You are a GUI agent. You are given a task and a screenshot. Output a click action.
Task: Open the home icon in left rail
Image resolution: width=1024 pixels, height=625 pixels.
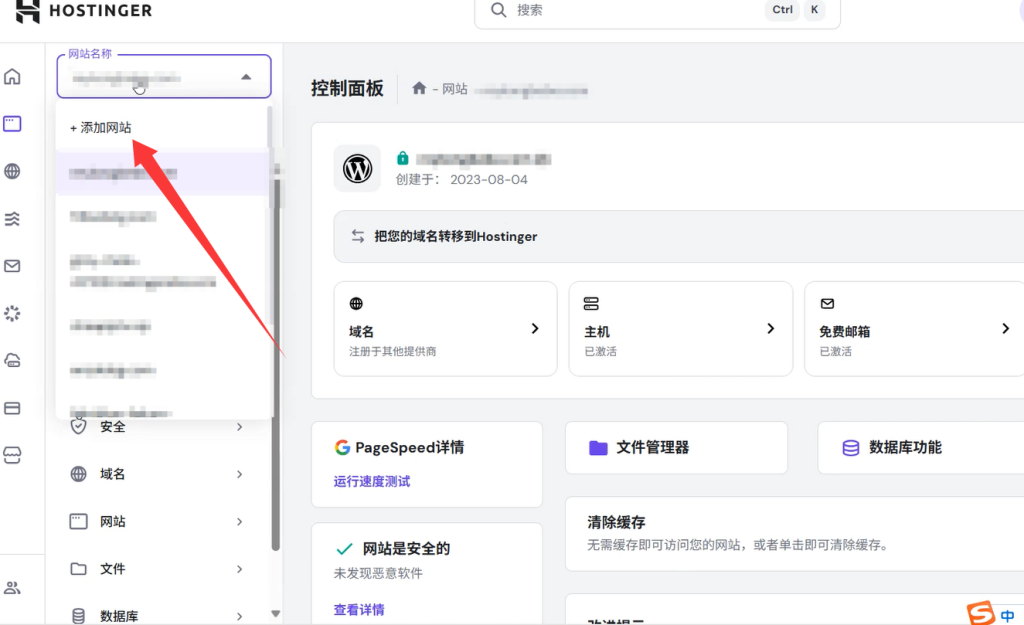pyautogui.click(x=12, y=77)
